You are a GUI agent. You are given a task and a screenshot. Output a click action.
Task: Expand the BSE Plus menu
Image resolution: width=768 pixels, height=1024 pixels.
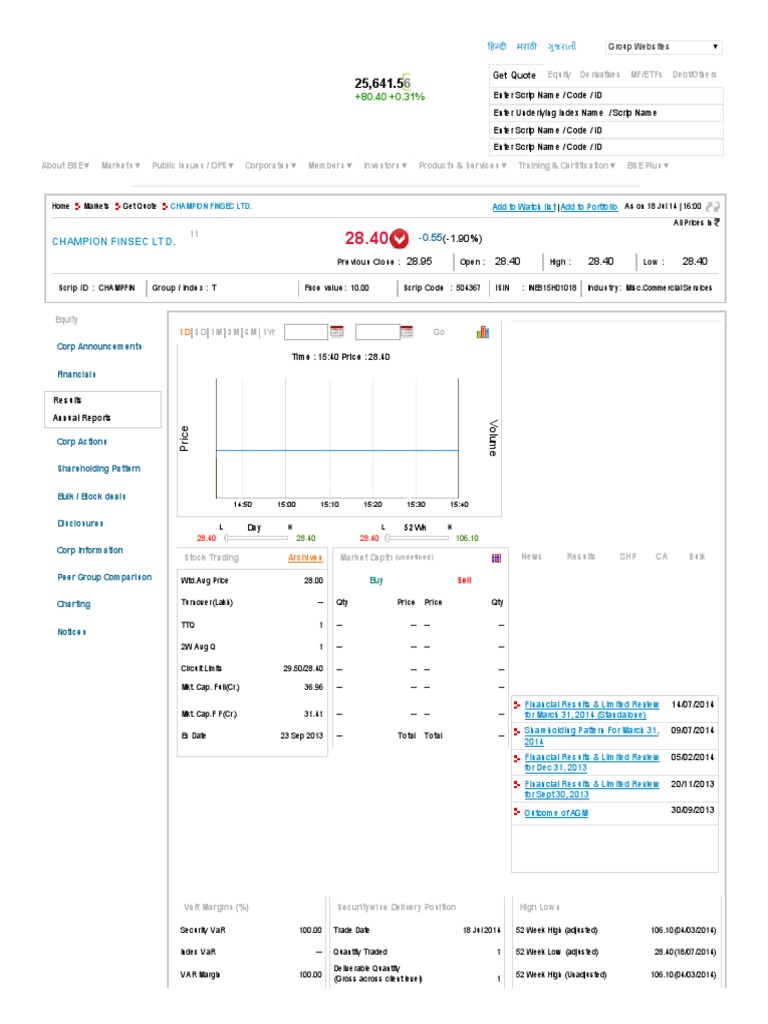pos(648,165)
